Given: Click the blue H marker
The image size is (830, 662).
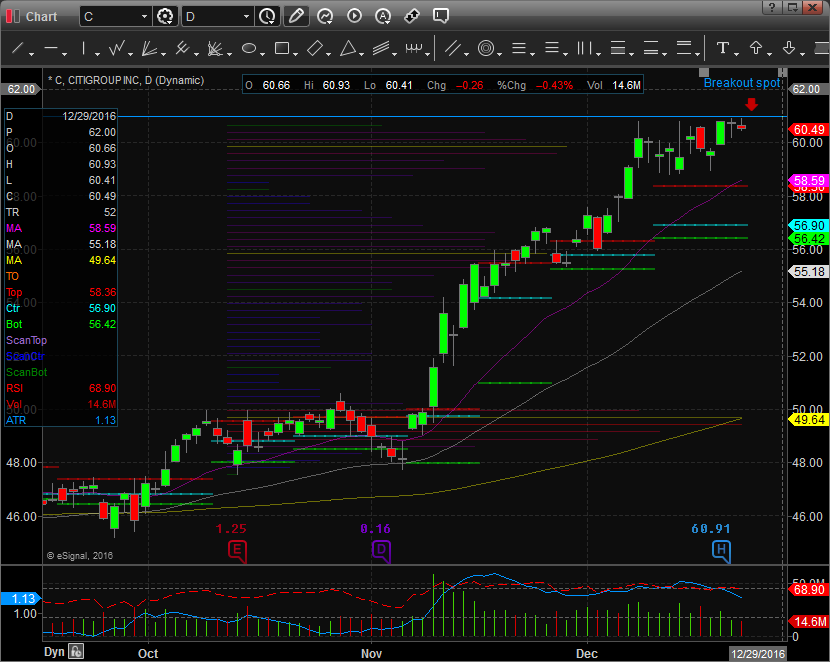Looking at the screenshot, I should point(721,551).
